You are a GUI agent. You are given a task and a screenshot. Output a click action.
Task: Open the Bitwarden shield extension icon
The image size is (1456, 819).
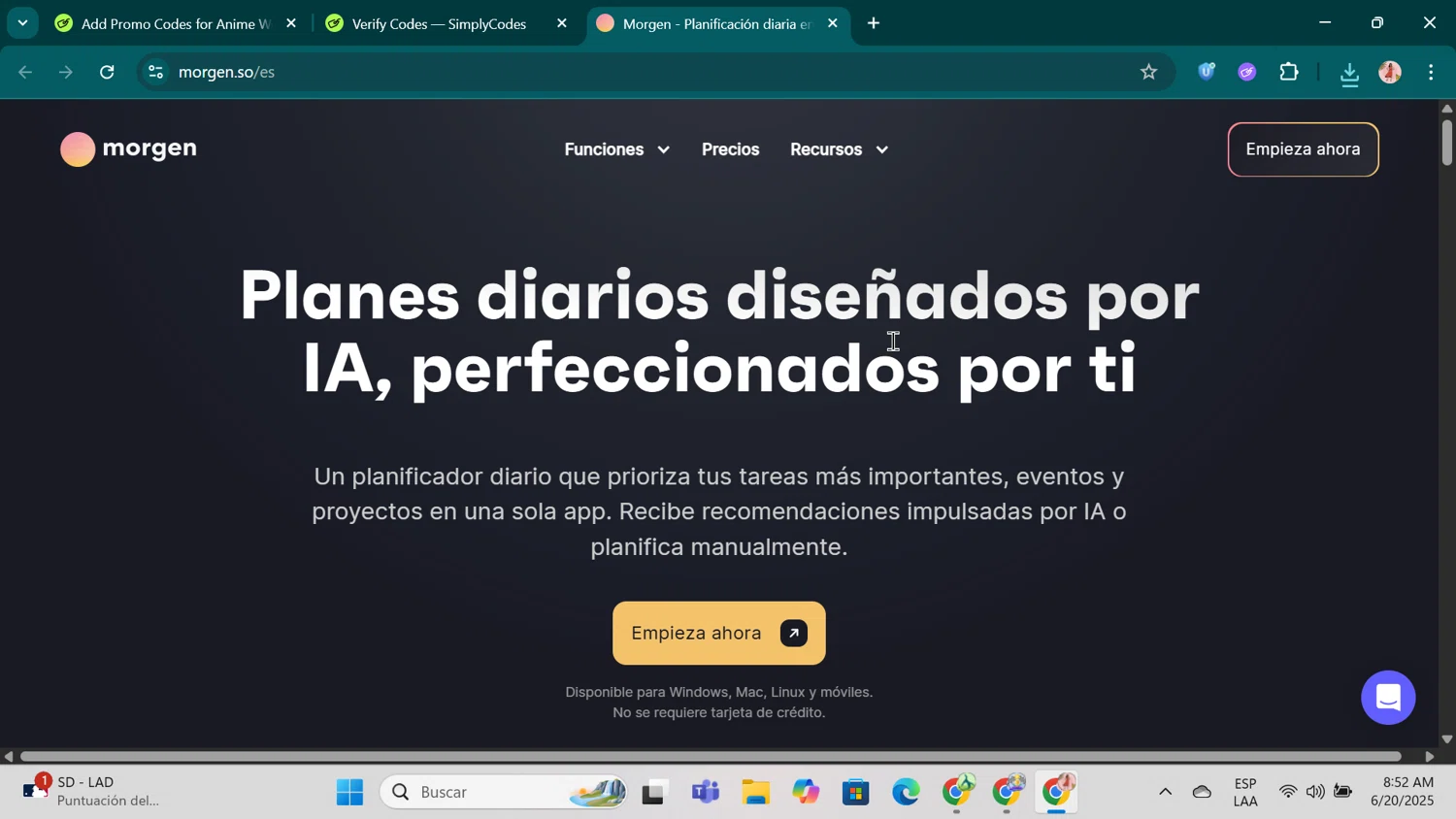[1207, 71]
